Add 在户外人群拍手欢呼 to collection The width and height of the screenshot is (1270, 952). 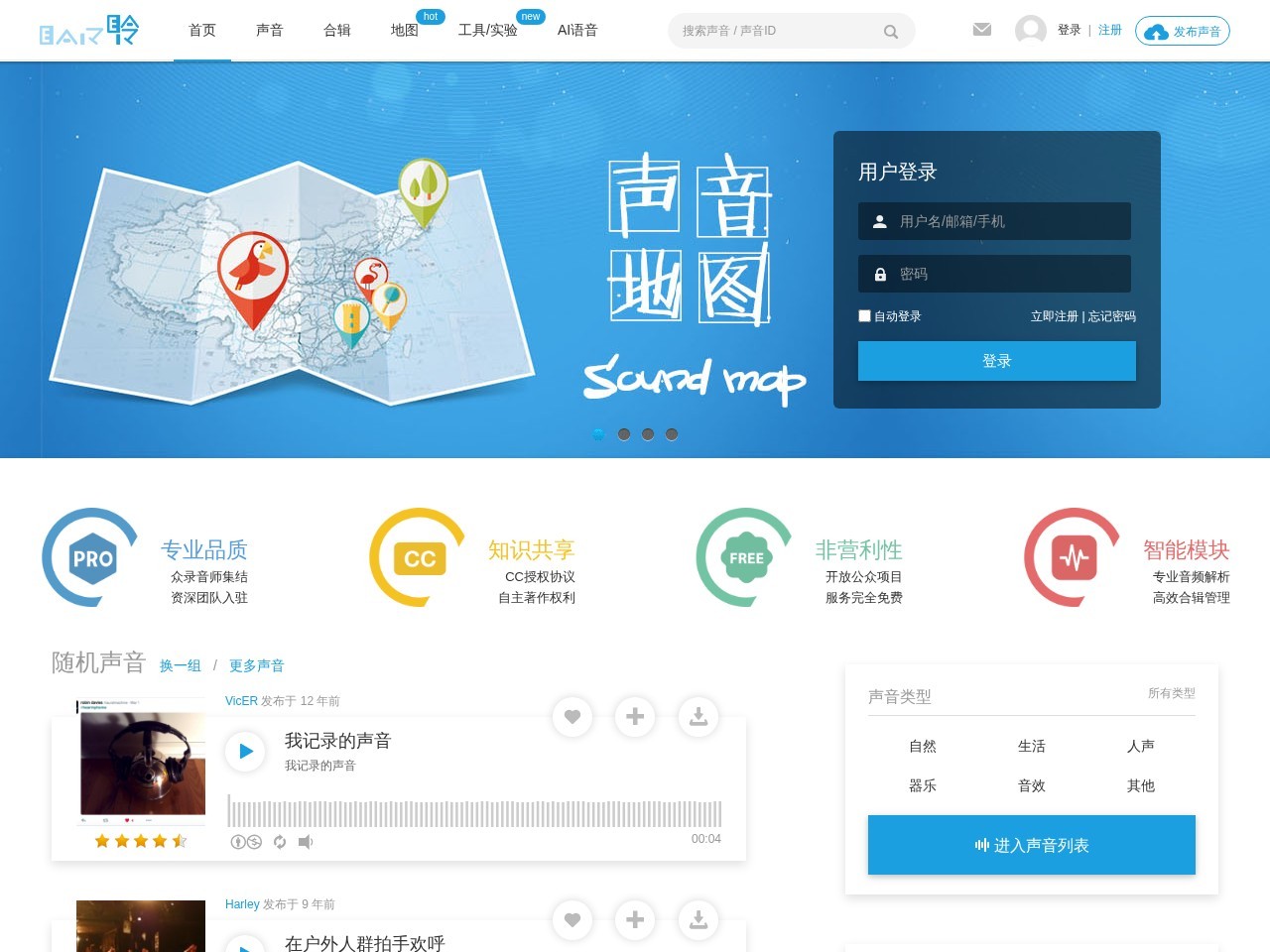635,919
